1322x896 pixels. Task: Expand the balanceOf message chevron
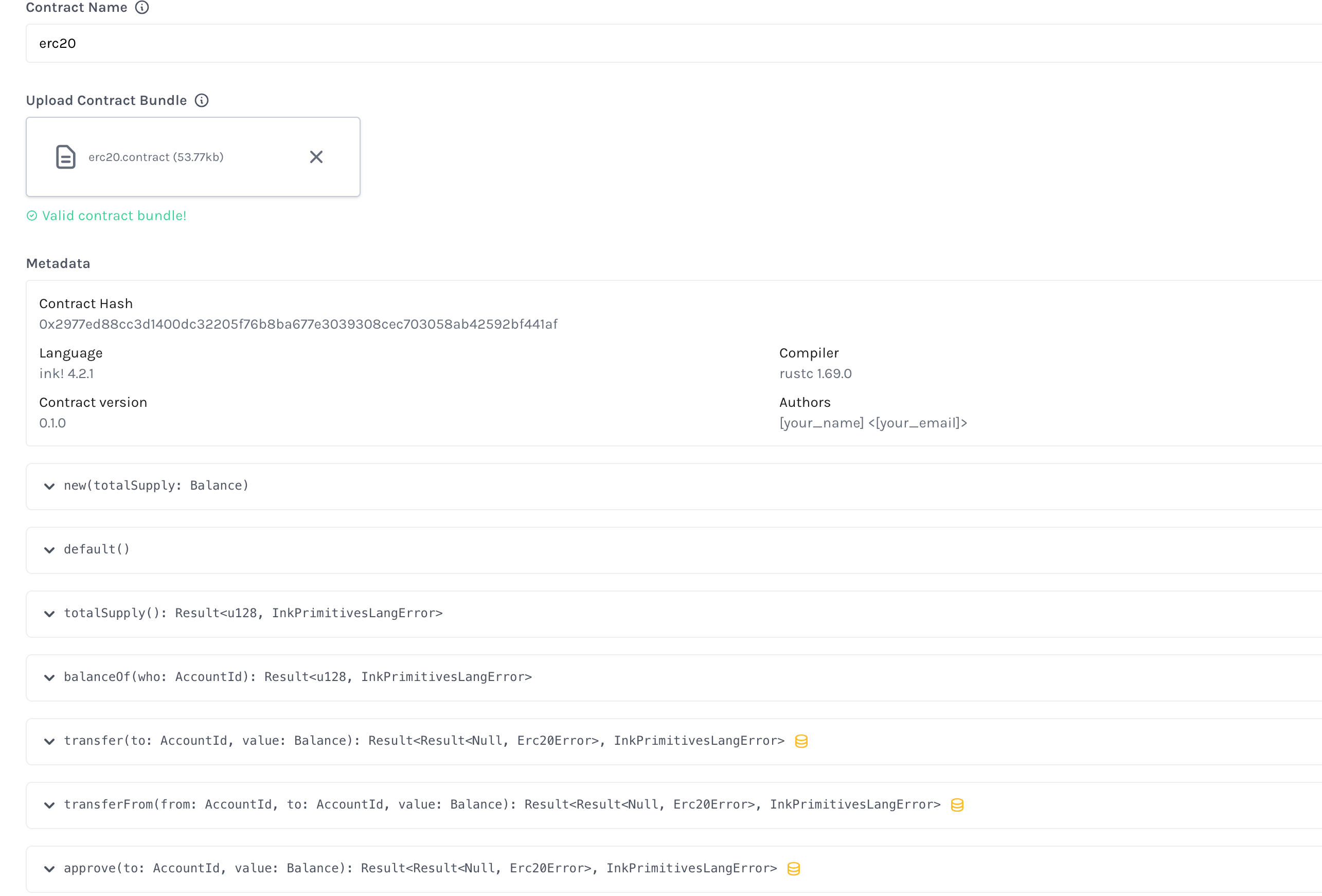tap(49, 677)
